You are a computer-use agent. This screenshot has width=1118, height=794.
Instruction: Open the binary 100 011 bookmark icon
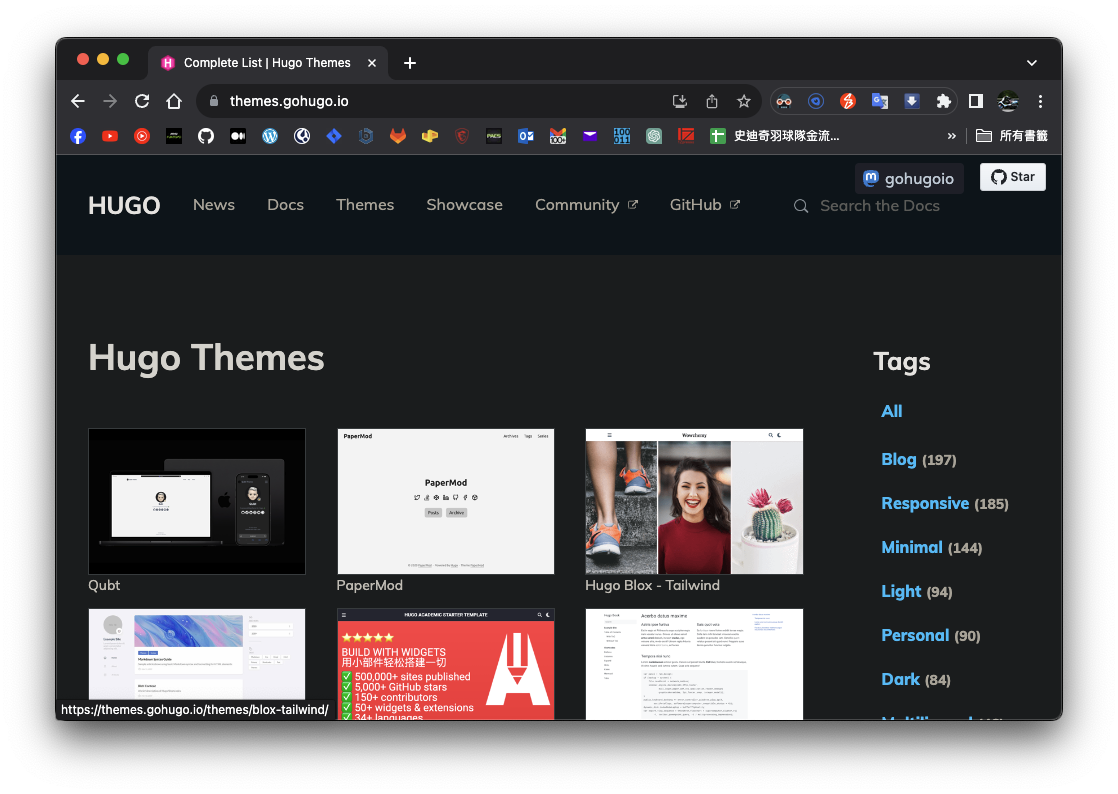(x=622, y=136)
